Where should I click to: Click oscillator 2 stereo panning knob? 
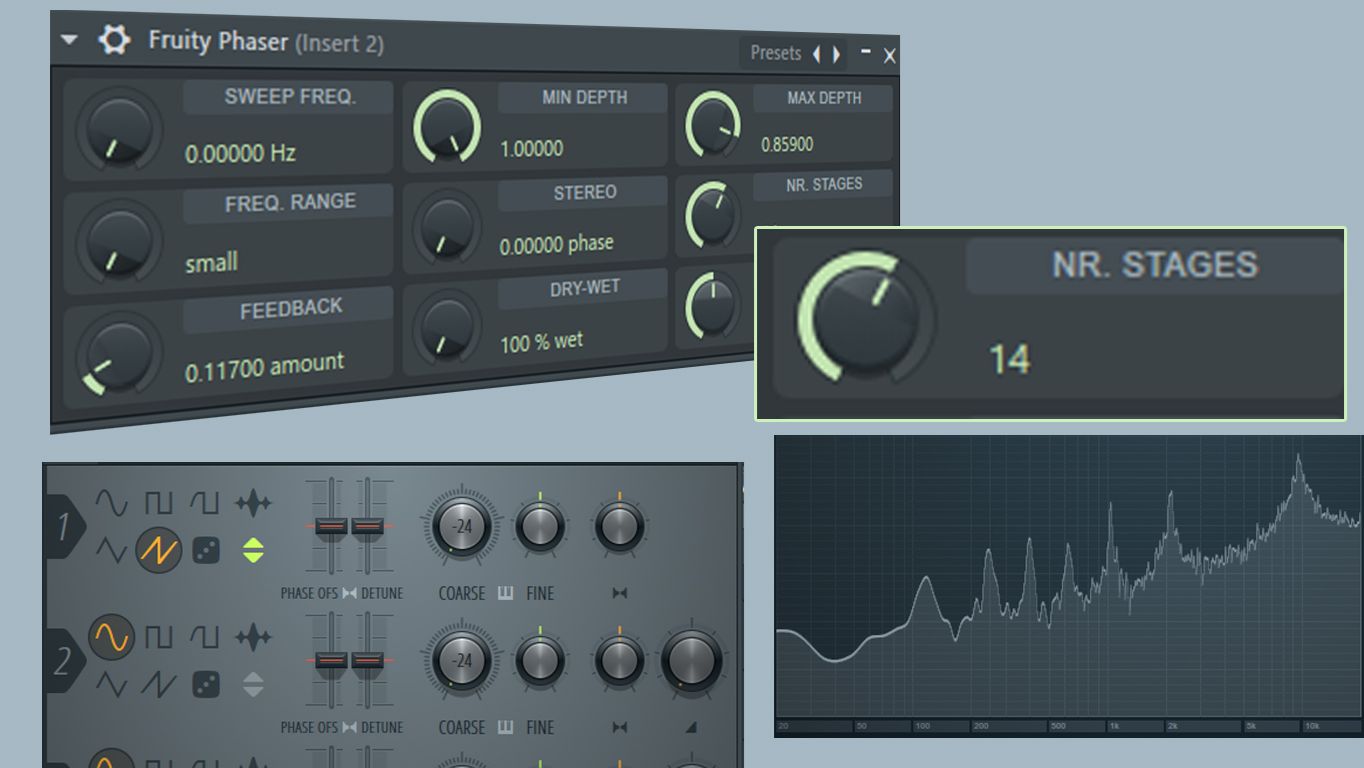tap(619, 661)
